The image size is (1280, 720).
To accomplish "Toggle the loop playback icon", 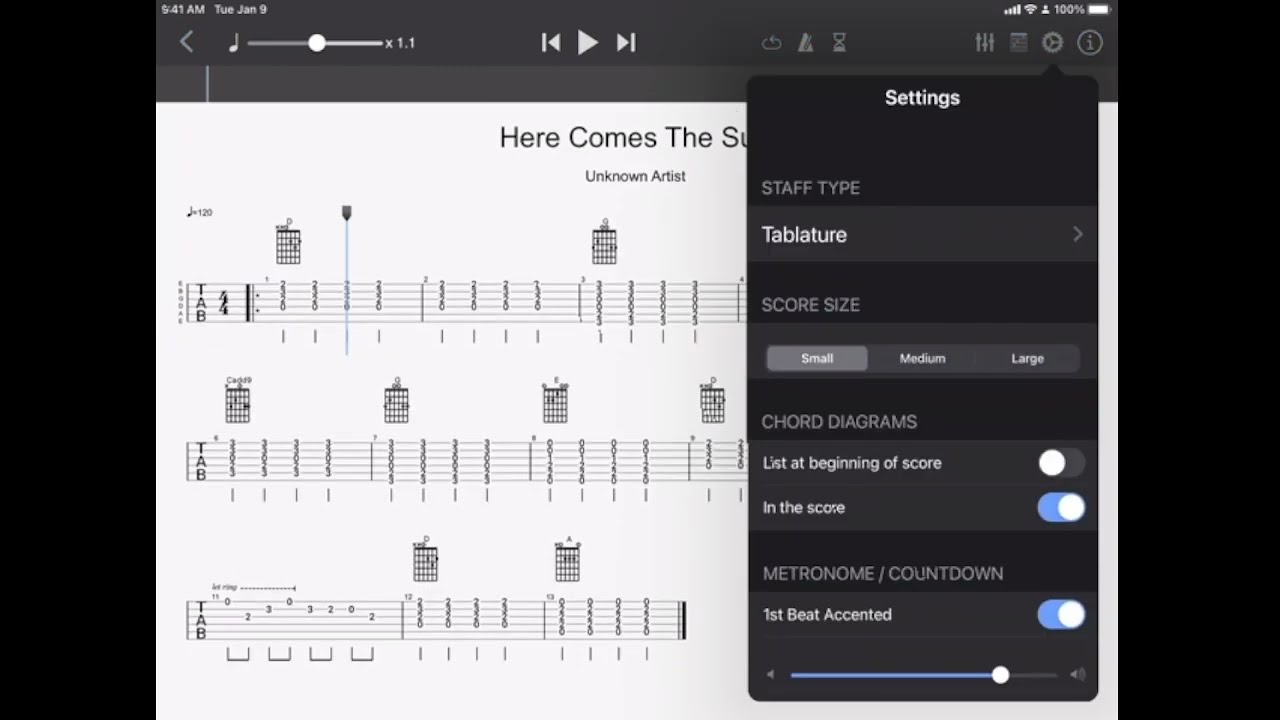I will click(x=771, y=43).
